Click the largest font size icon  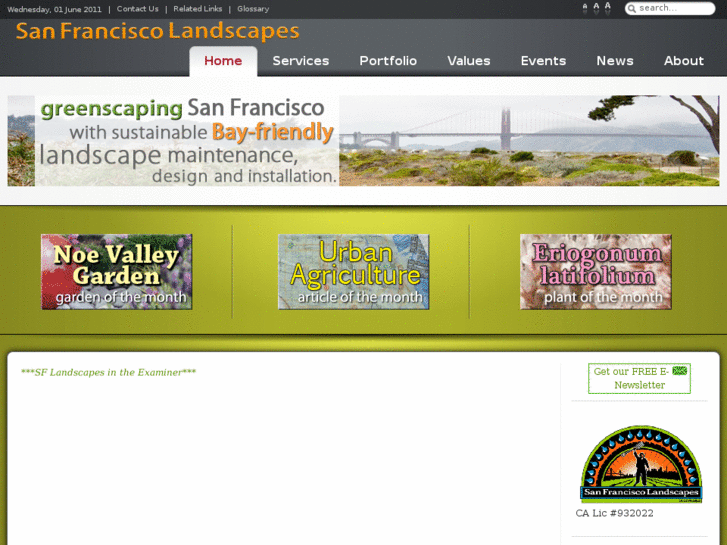608,7
